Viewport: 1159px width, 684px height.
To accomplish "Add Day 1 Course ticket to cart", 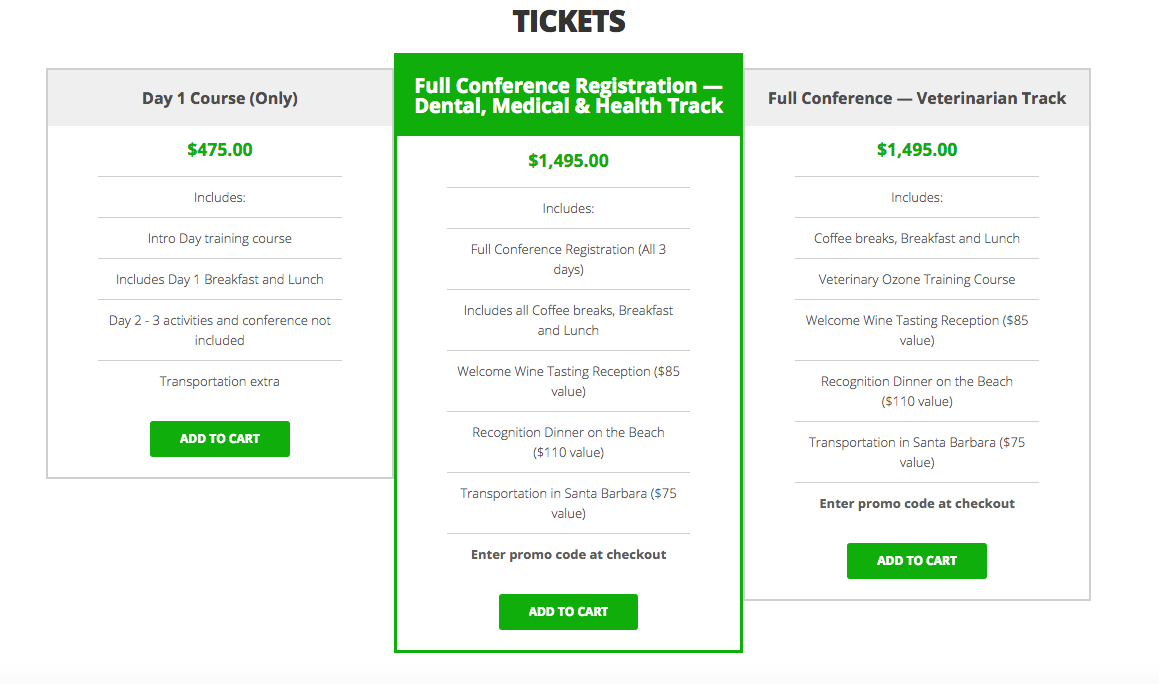I will coord(220,438).
